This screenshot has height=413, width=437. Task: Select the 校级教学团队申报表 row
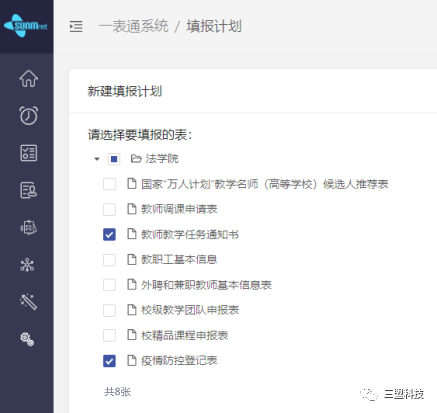click(190, 310)
